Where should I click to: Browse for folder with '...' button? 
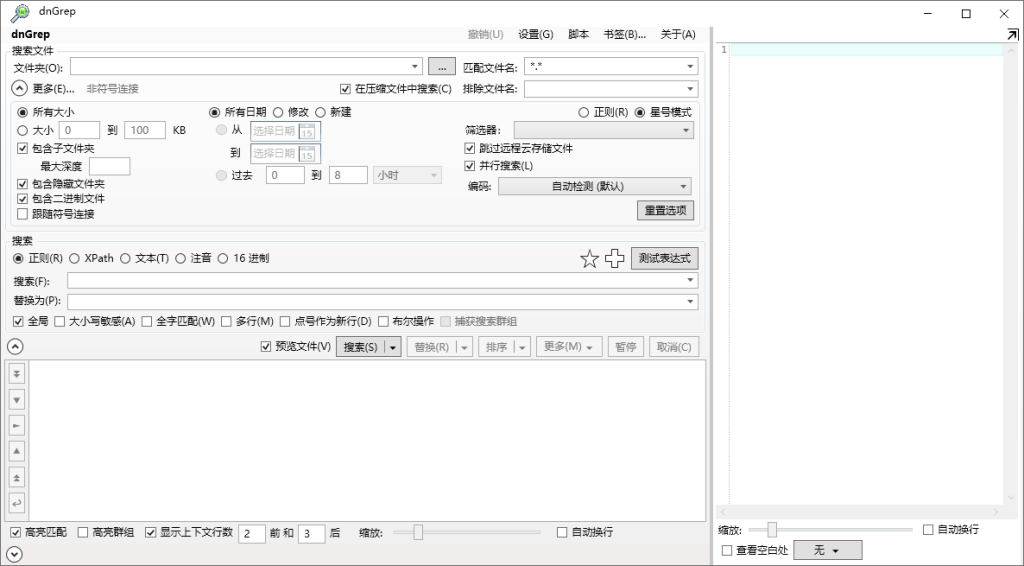[x=442, y=67]
